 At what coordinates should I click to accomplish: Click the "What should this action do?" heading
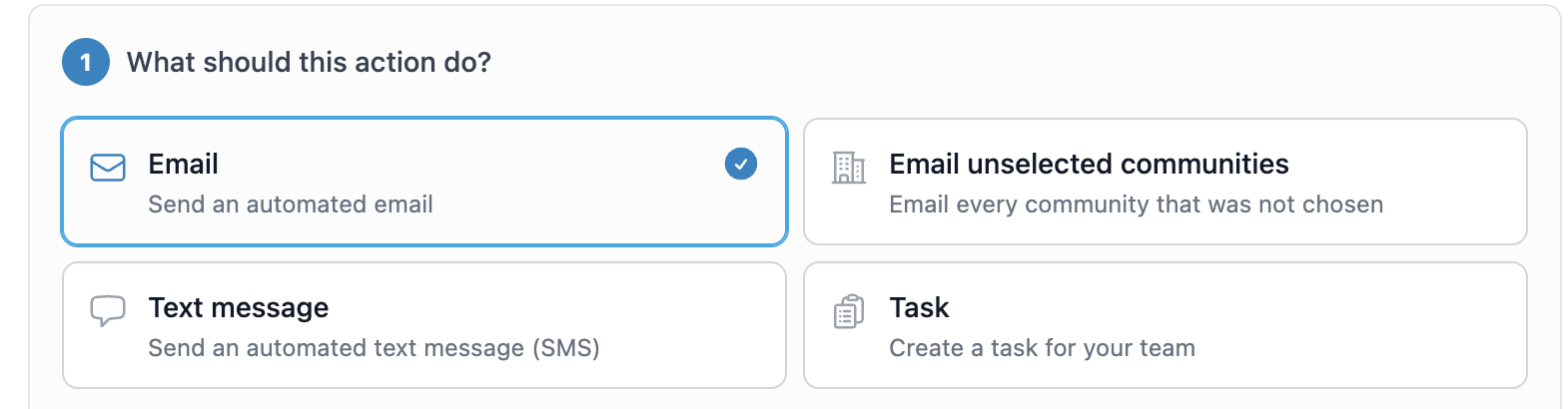coord(309,62)
